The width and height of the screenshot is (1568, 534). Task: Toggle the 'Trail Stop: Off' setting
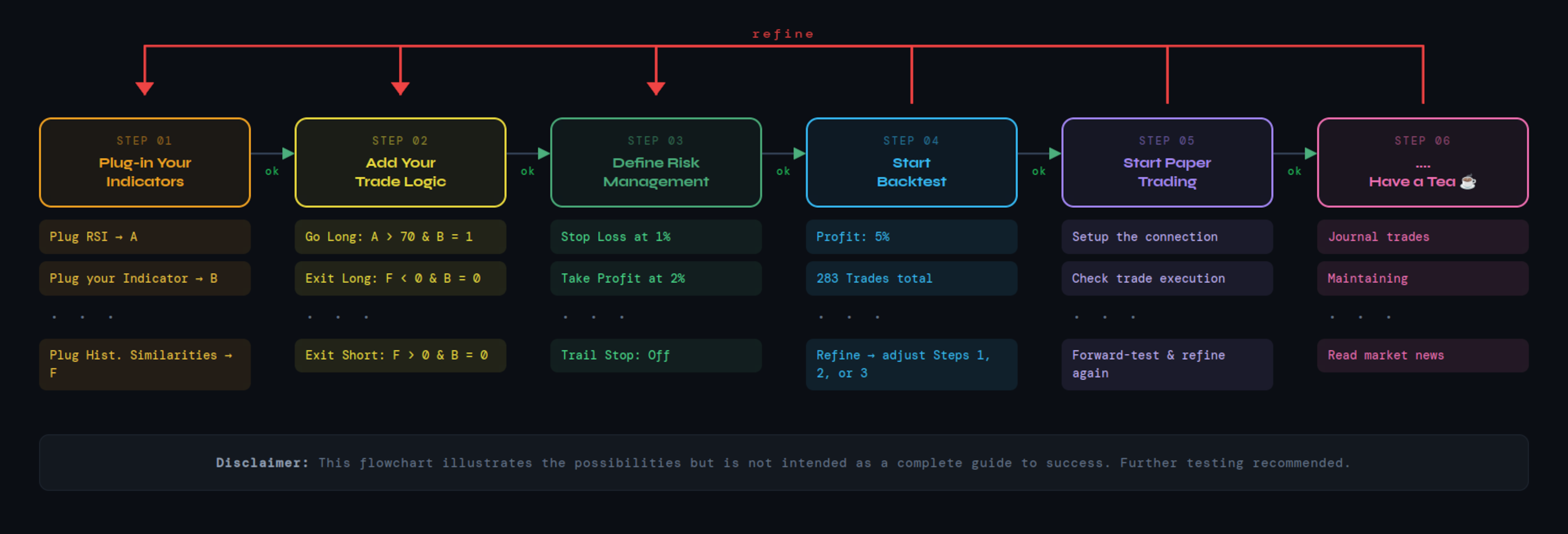(x=655, y=355)
